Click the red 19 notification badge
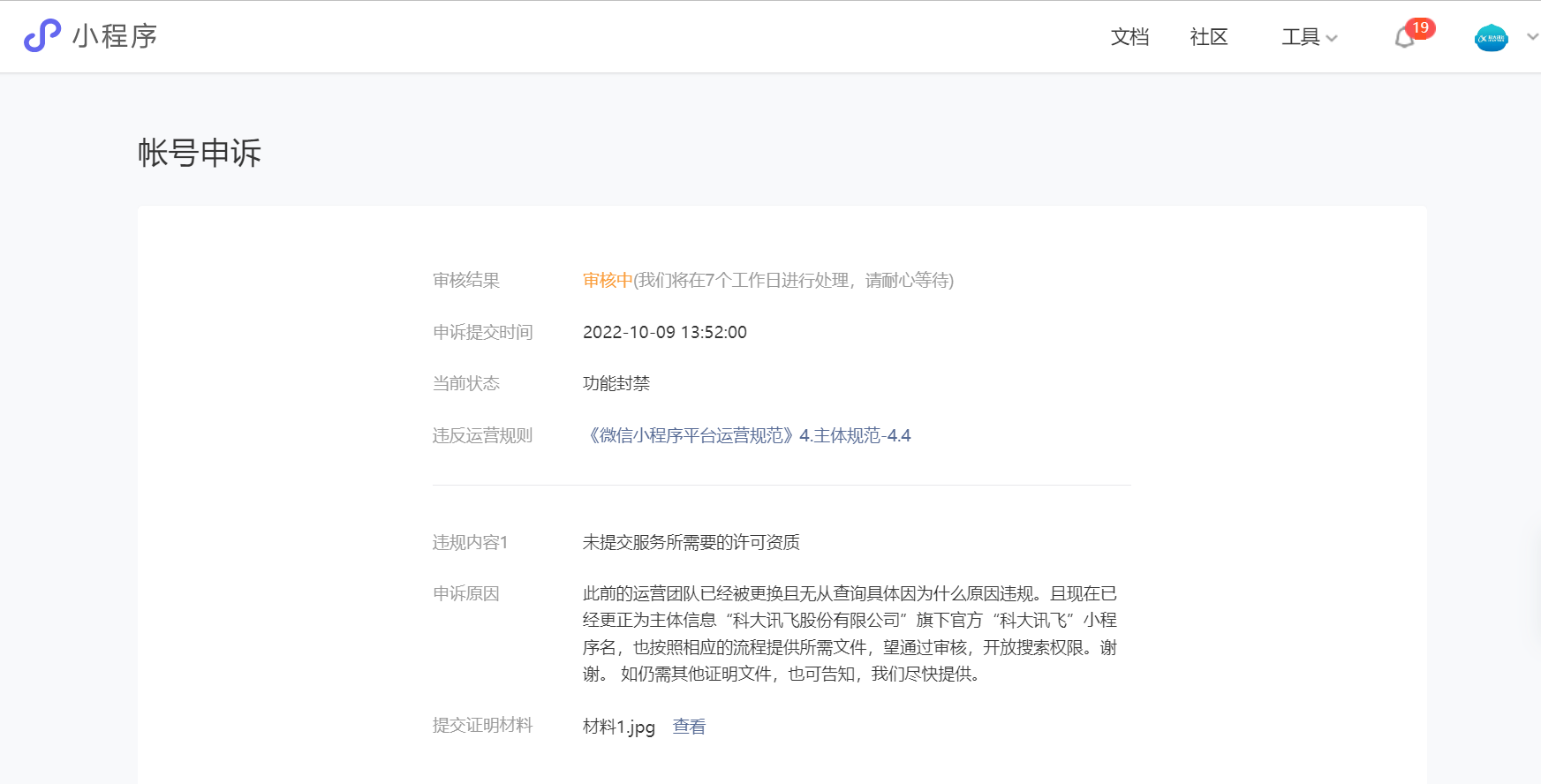This screenshot has width=1541, height=784. pos(1420,28)
